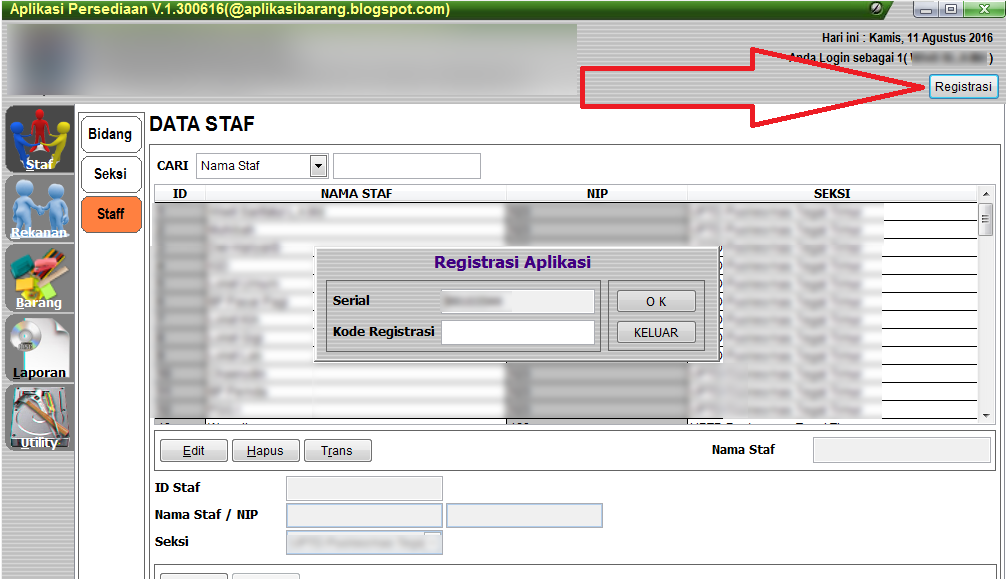Click the Edit button
Screen dimensions: 1006x579
click(x=194, y=451)
